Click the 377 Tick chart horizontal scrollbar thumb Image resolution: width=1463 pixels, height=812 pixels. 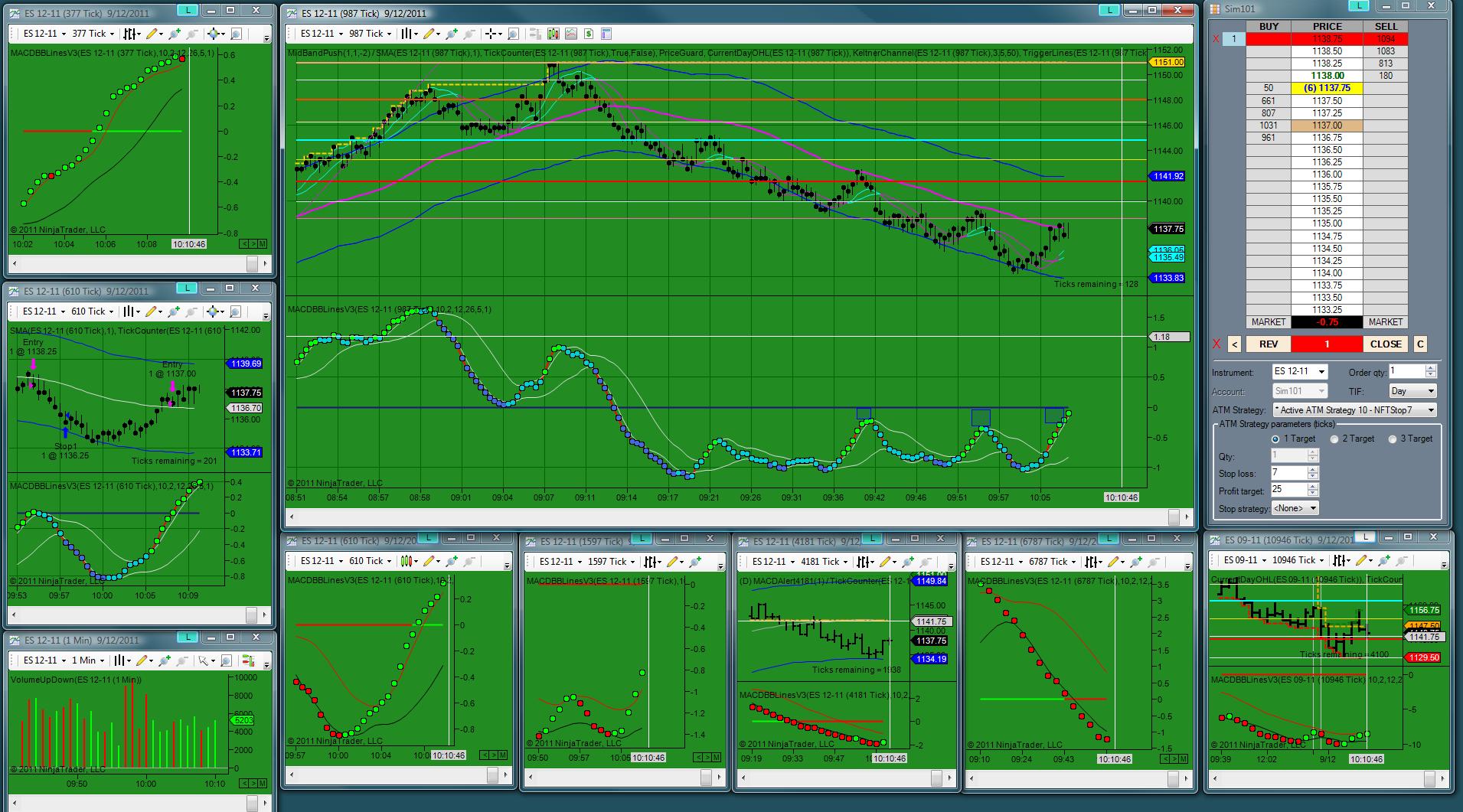coord(252,263)
